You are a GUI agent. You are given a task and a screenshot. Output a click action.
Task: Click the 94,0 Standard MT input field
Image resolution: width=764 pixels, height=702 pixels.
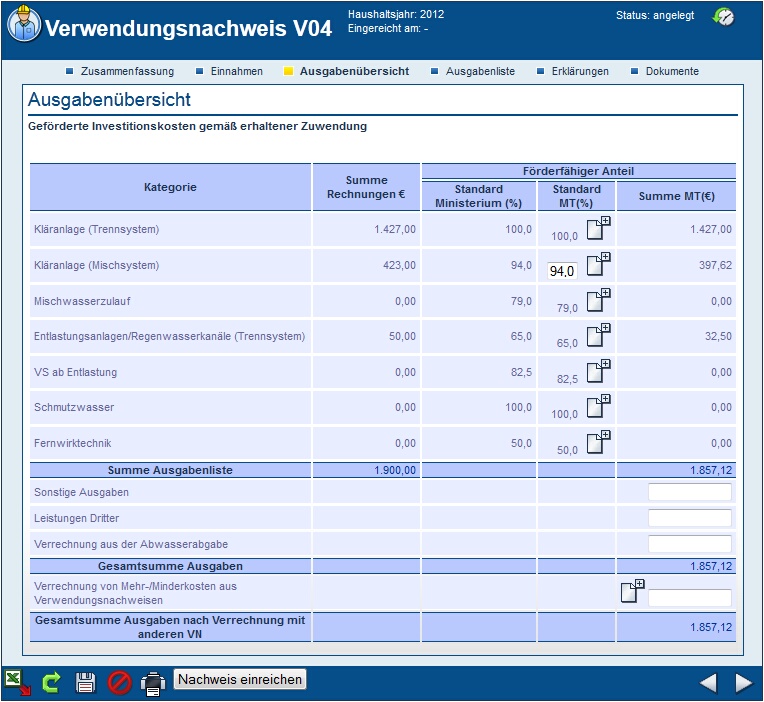pos(562,271)
